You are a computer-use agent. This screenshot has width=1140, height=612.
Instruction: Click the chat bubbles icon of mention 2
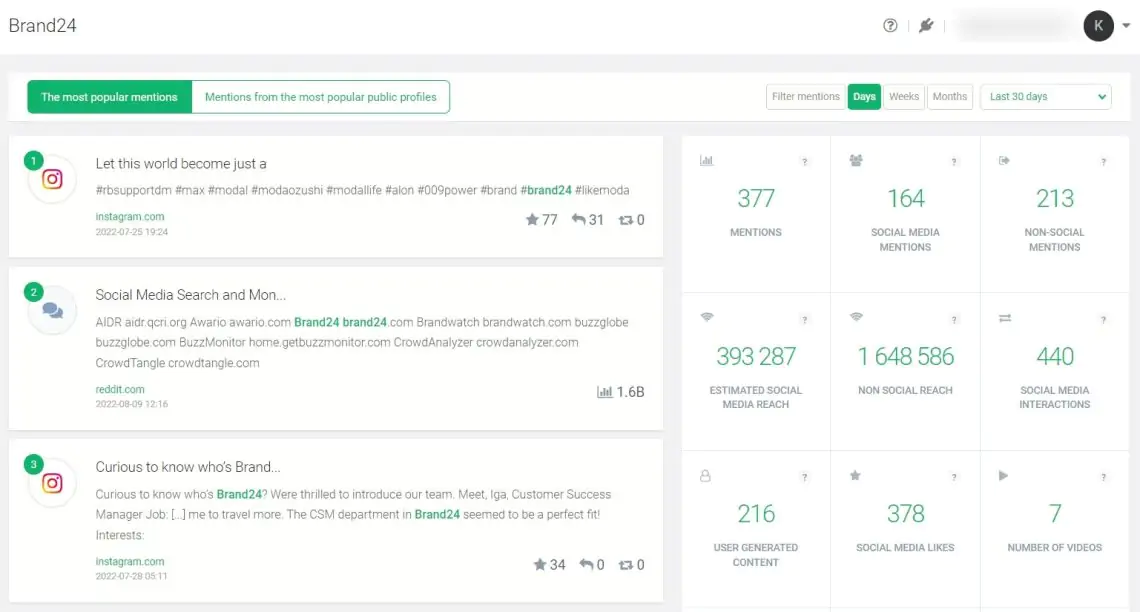tap(52, 311)
